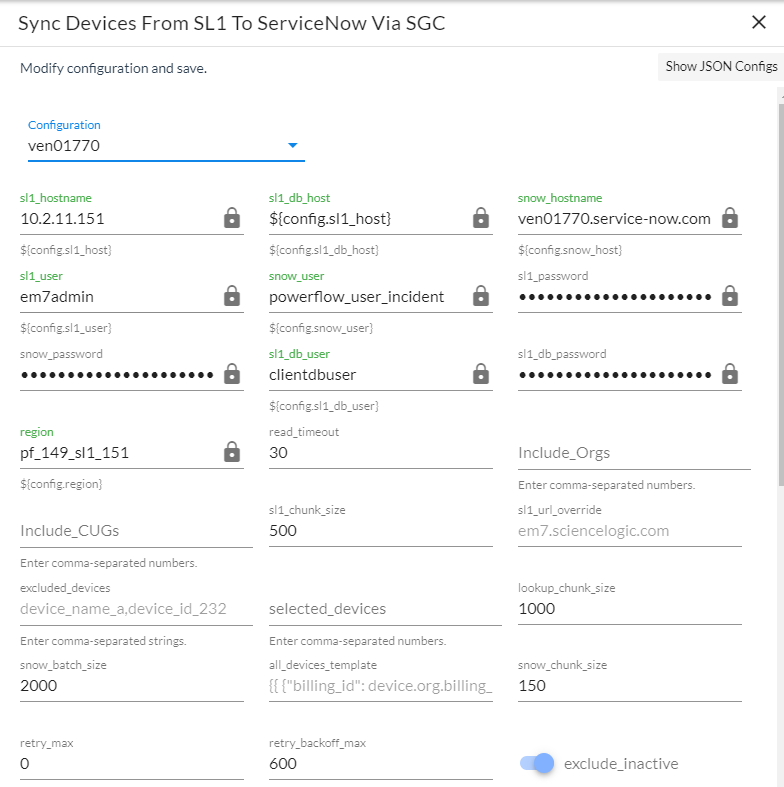
Task: Show JSON Configs
Action: pyautogui.click(x=721, y=67)
